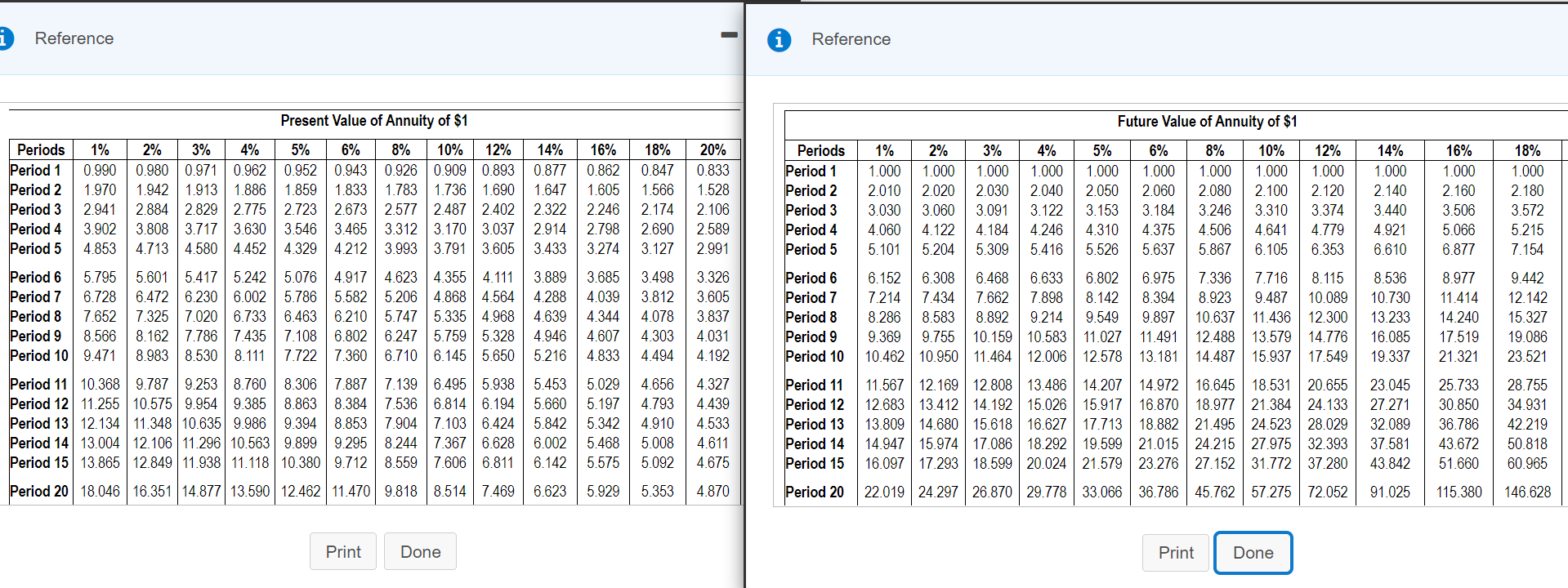This screenshot has height=588, width=1568.
Task: Select the 20% column header in Present Value table
Action: coord(713,149)
